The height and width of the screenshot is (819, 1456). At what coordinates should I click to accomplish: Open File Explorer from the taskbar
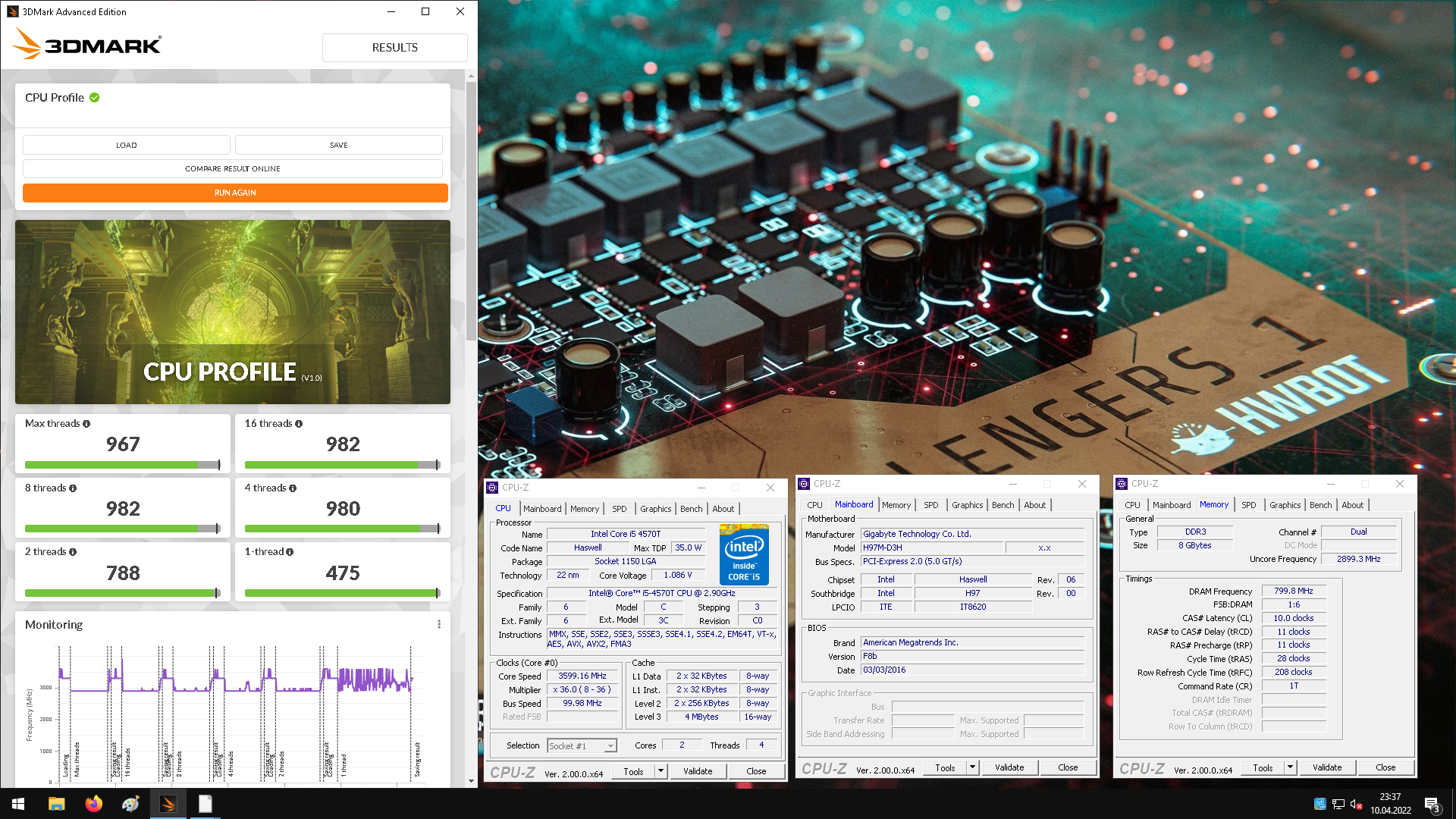(x=56, y=804)
